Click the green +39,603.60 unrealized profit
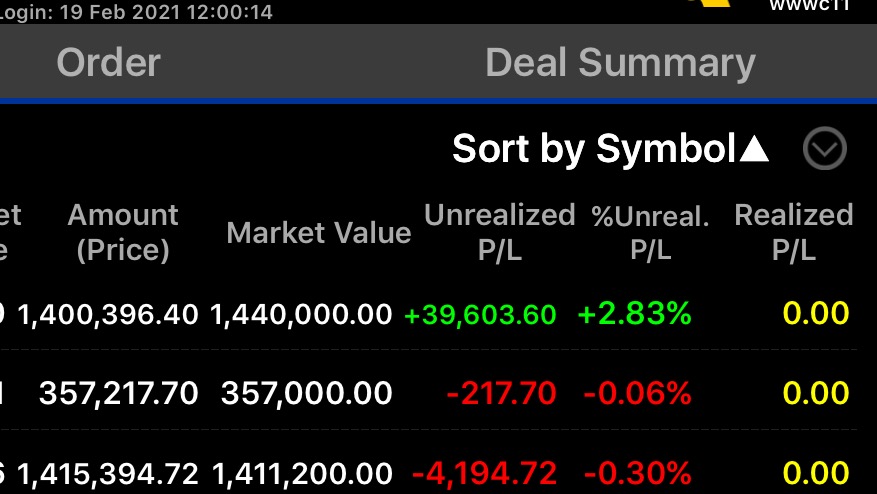Screen dimensions: 877x494 point(480,315)
